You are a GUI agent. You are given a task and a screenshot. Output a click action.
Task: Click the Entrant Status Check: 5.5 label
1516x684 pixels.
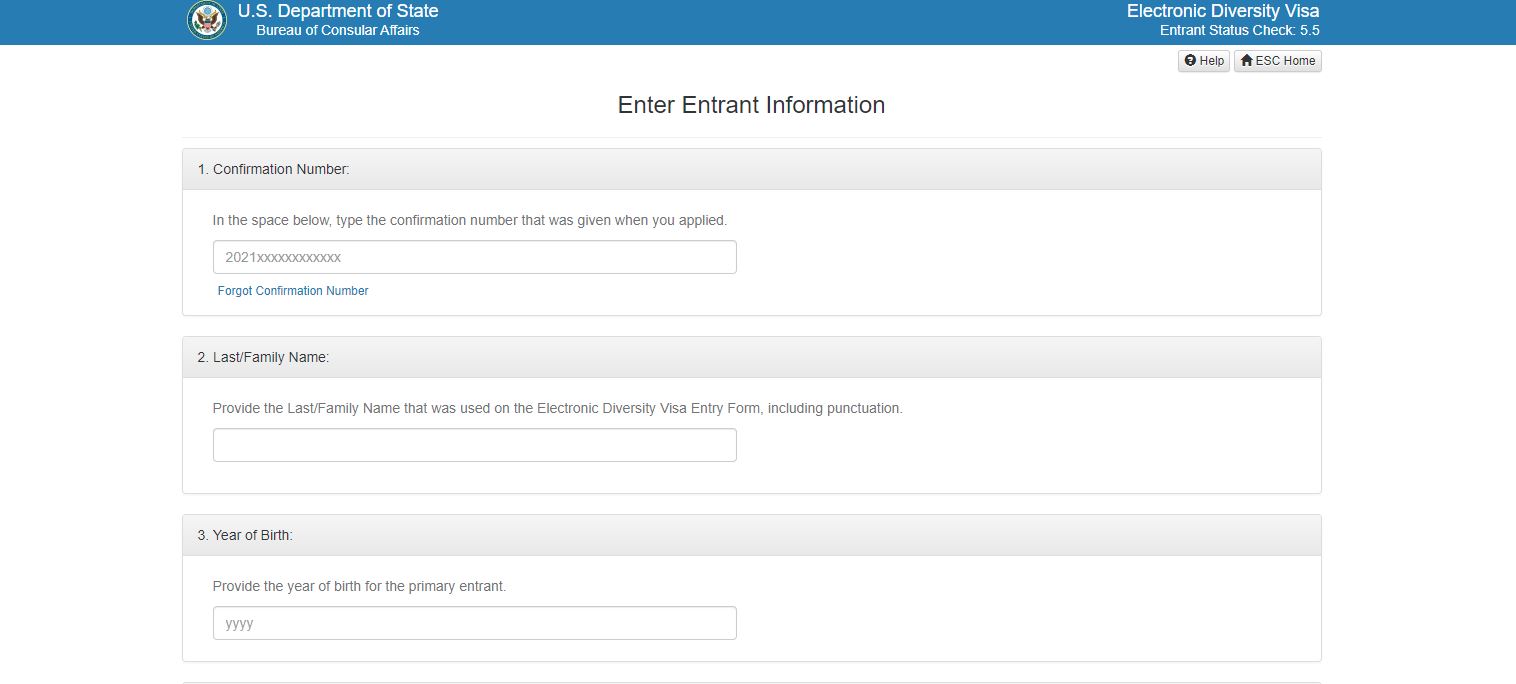1239,31
